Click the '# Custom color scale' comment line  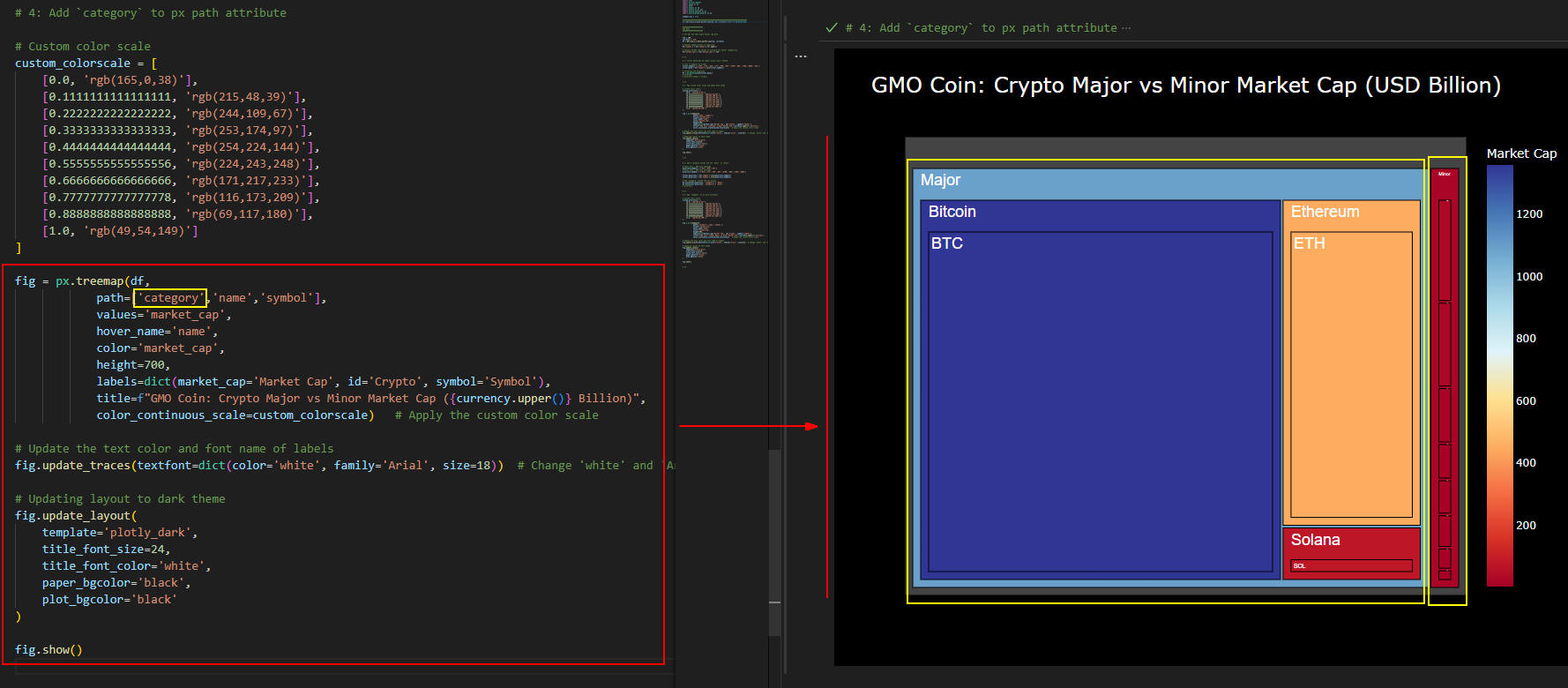pos(83,47)
